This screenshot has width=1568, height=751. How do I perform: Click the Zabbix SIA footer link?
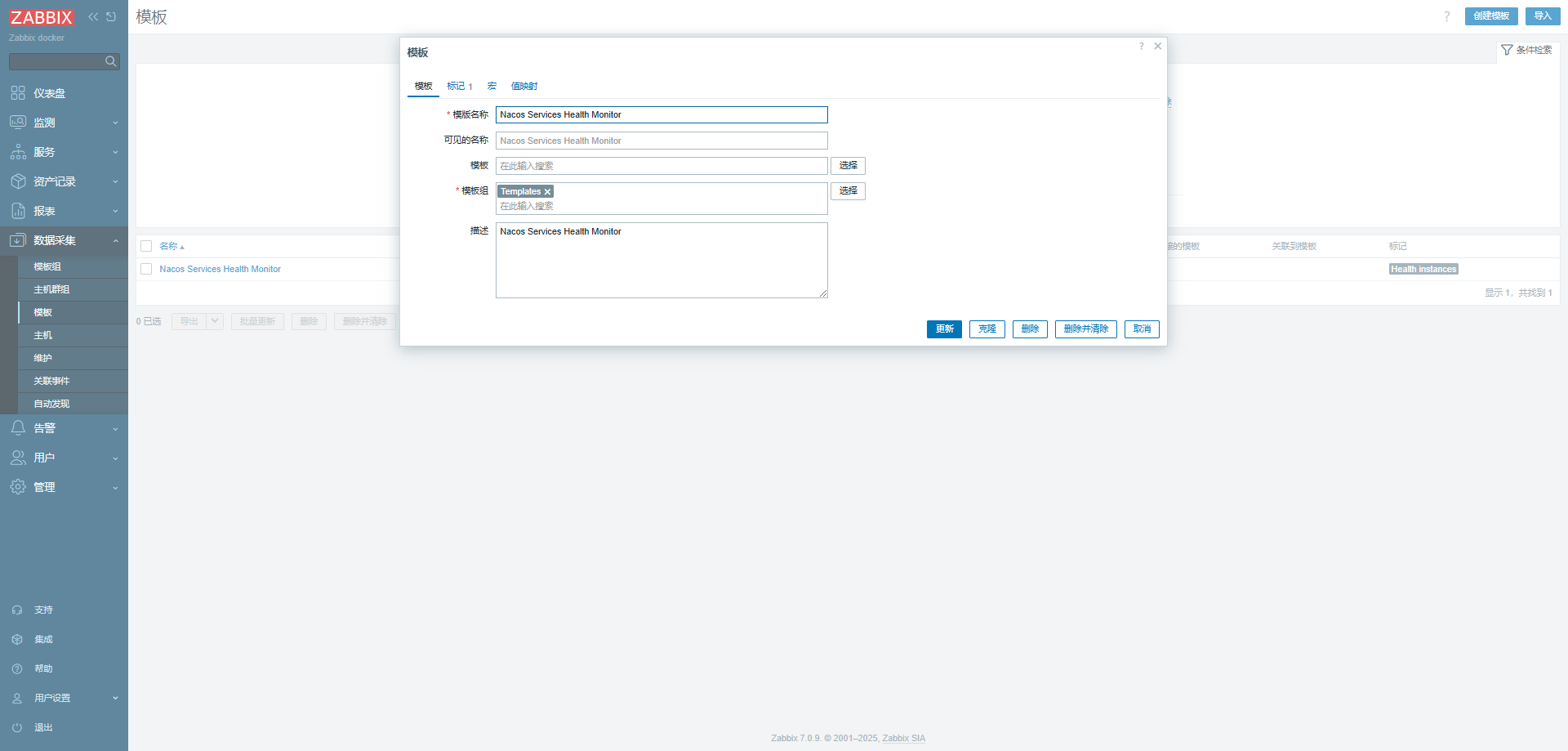[x=904, y=739]
